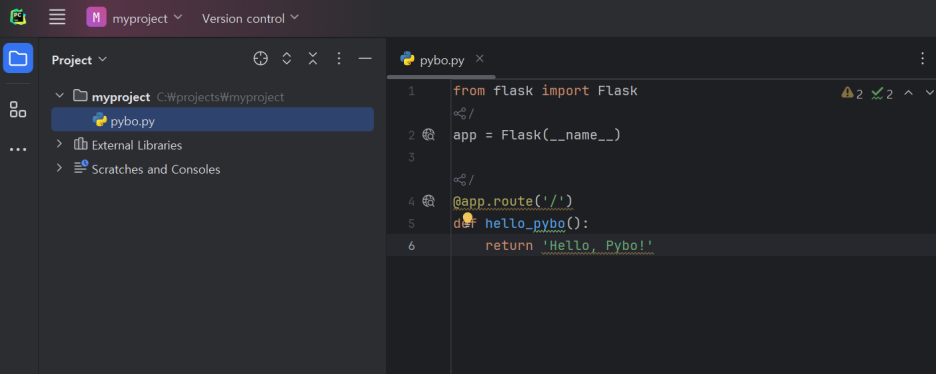Click the @app.route decorator text
The width and height of the screenshot is (936, 374).
point(513,202)
